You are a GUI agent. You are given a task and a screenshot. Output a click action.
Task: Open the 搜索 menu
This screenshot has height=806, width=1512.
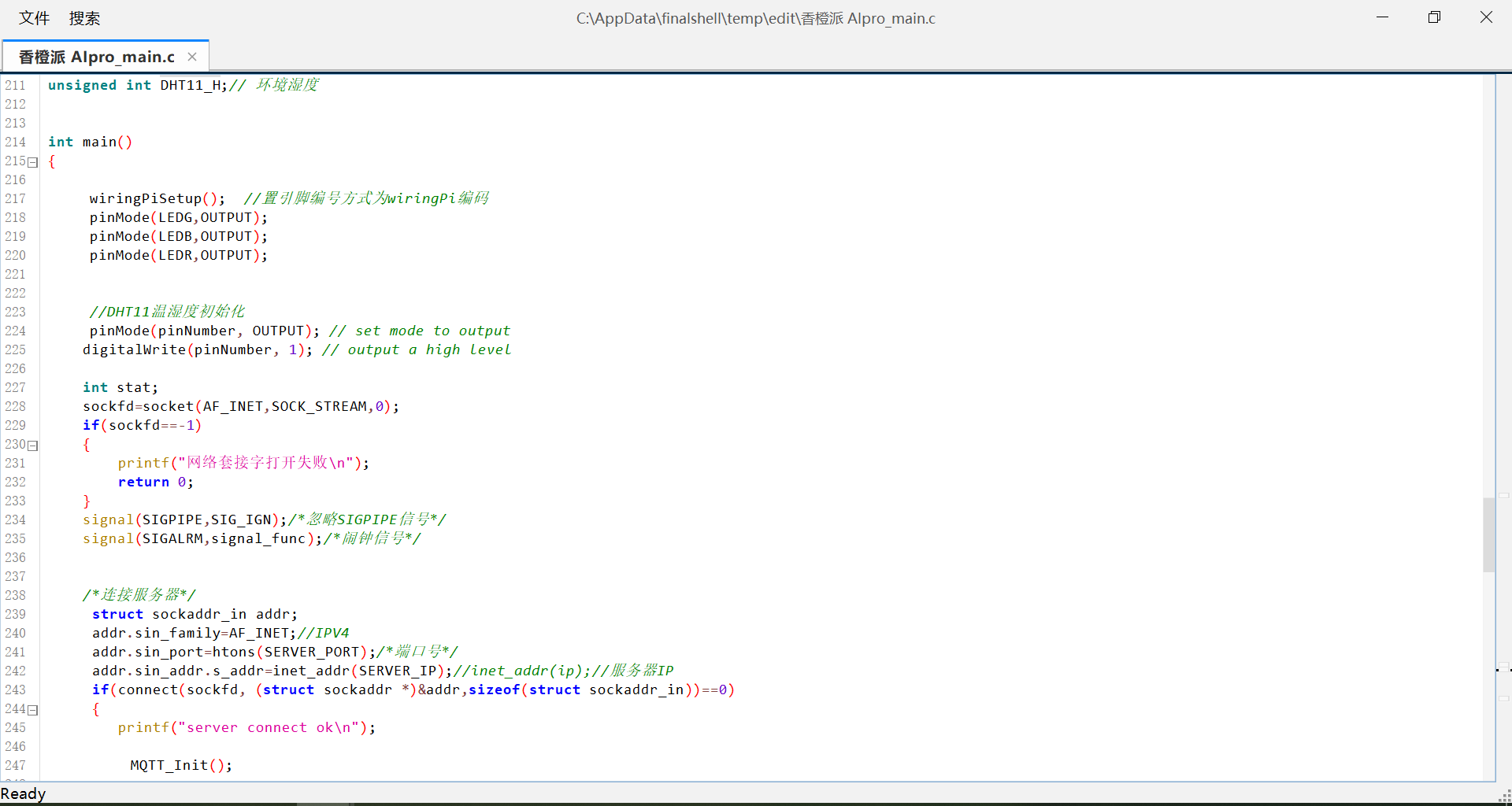[84, 18]
